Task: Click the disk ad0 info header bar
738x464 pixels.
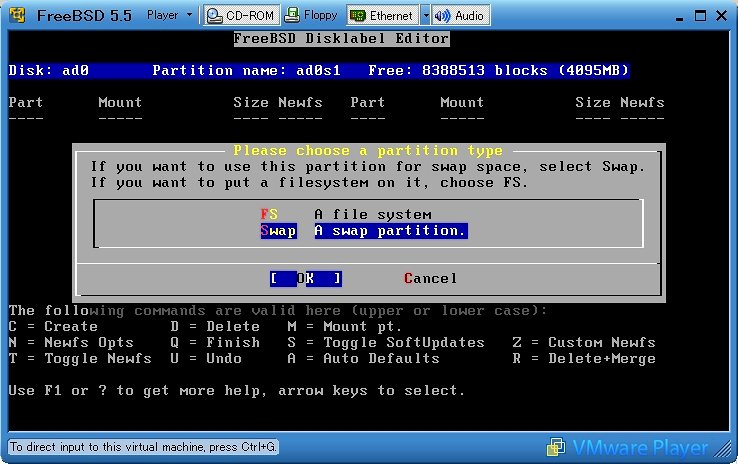Action: [x=319, y=70]
